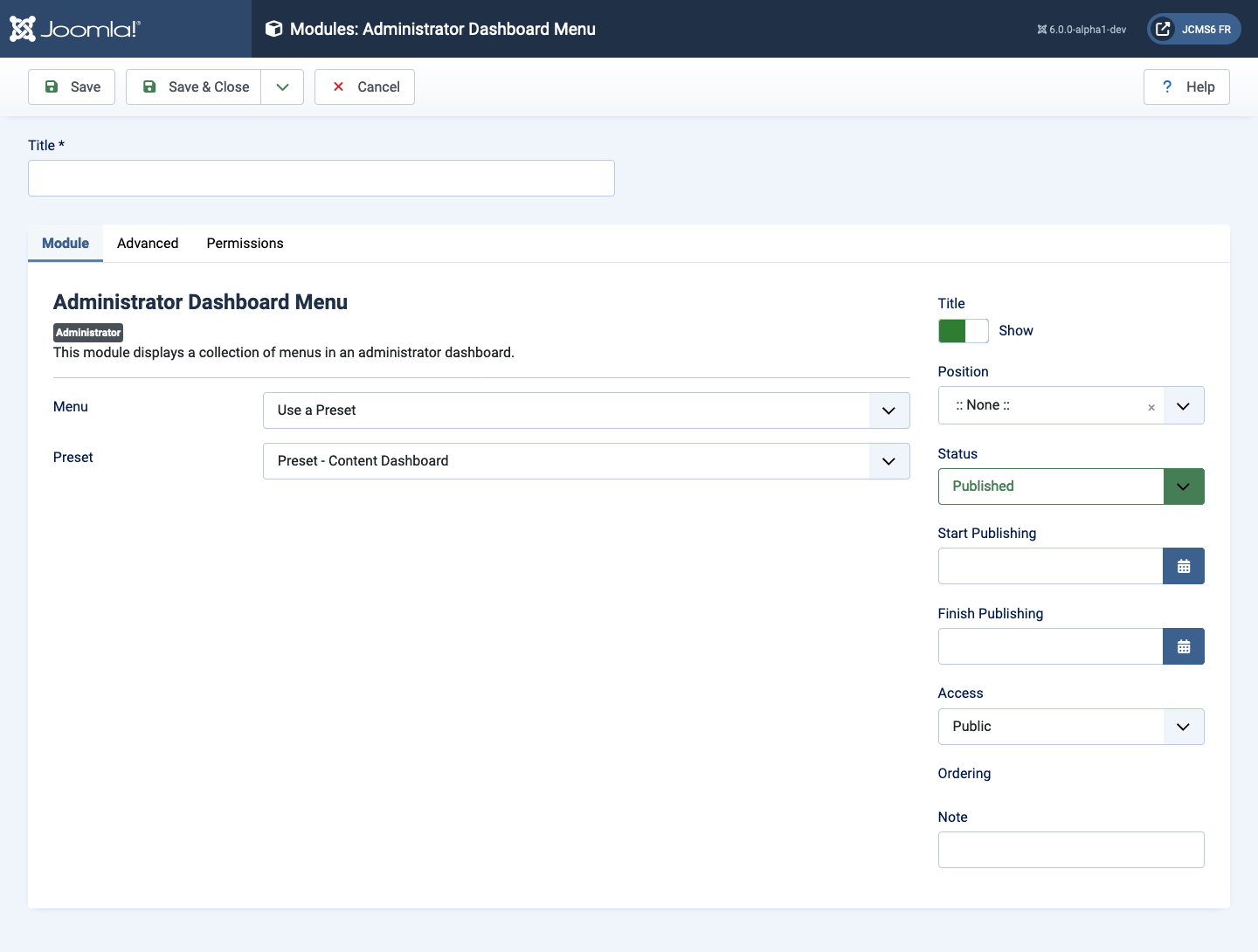Switch to the Advanced tab
Screen dimensions: 1258x952
(x=148, y=243)
